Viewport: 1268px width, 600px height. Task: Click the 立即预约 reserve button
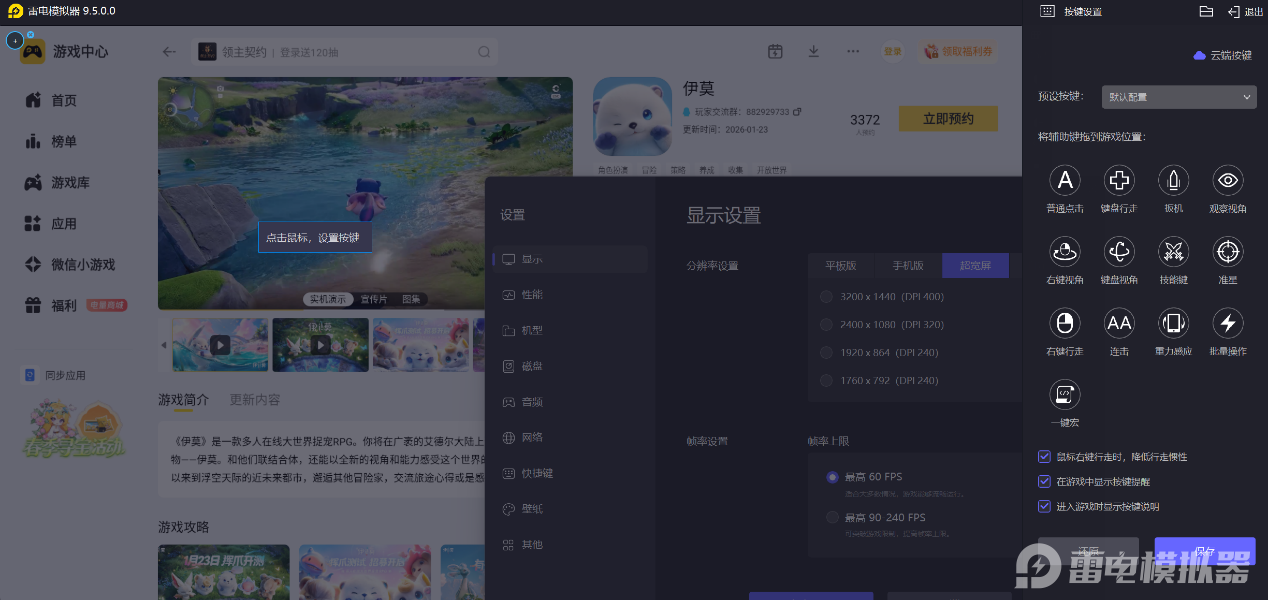948,119
